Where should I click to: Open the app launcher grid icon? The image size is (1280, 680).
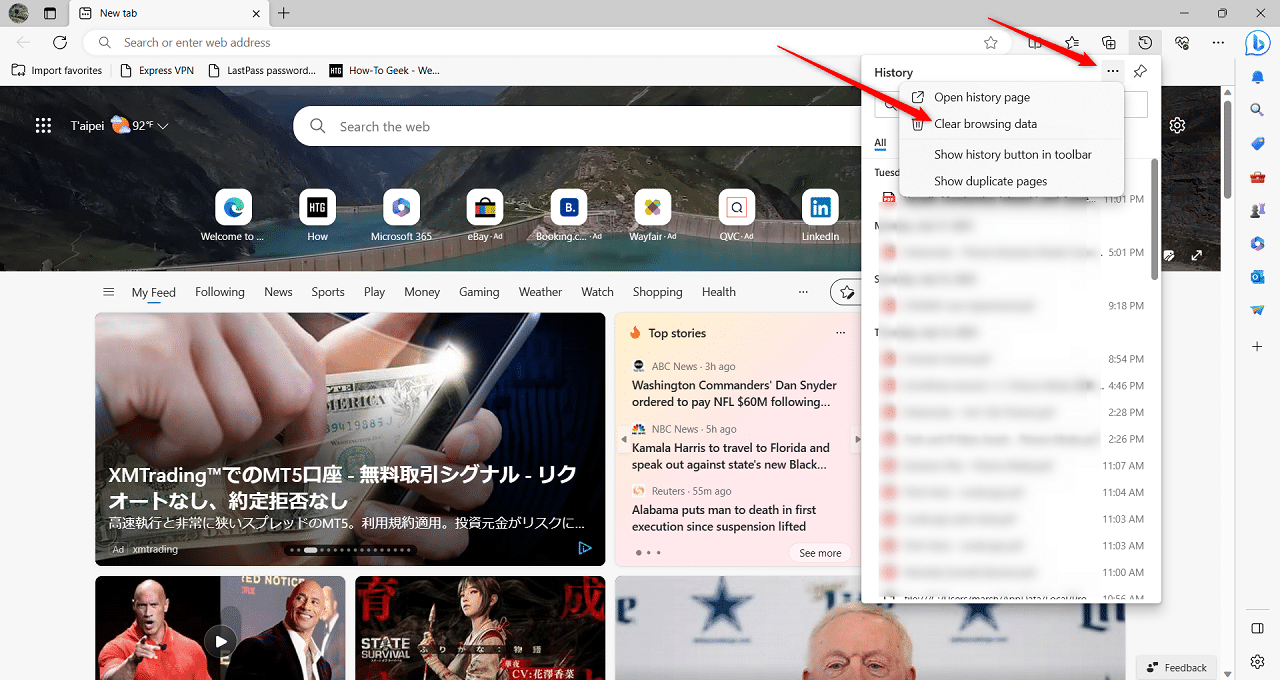tap(43, 126)
